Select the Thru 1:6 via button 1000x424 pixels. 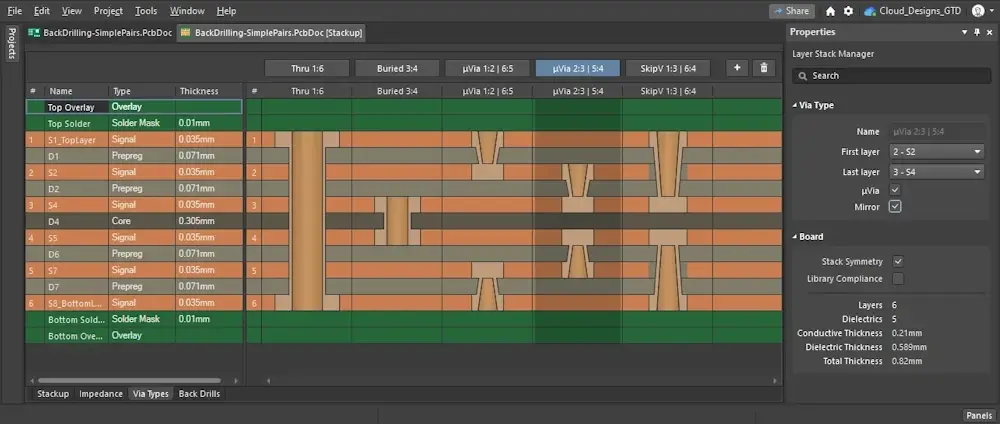(x=307, y=68)
